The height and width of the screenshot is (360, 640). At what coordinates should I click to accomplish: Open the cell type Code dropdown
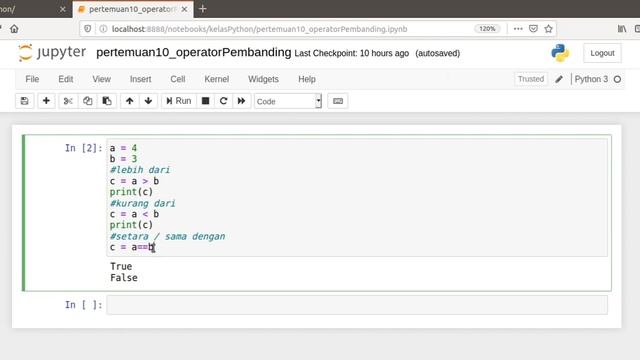(x=288, y=101)
